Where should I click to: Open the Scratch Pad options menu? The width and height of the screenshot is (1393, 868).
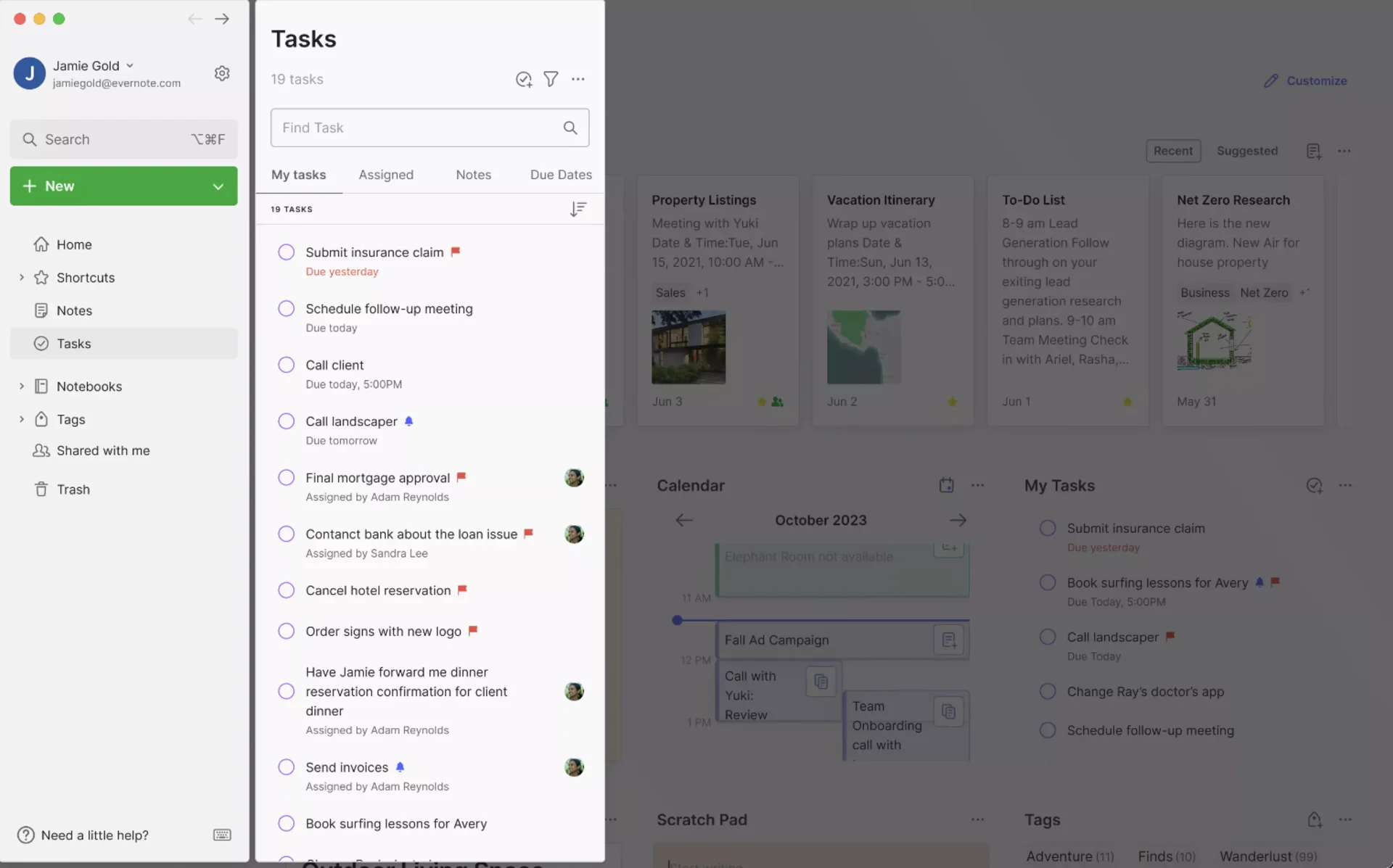pyautogui.click(x=977, y=819)
